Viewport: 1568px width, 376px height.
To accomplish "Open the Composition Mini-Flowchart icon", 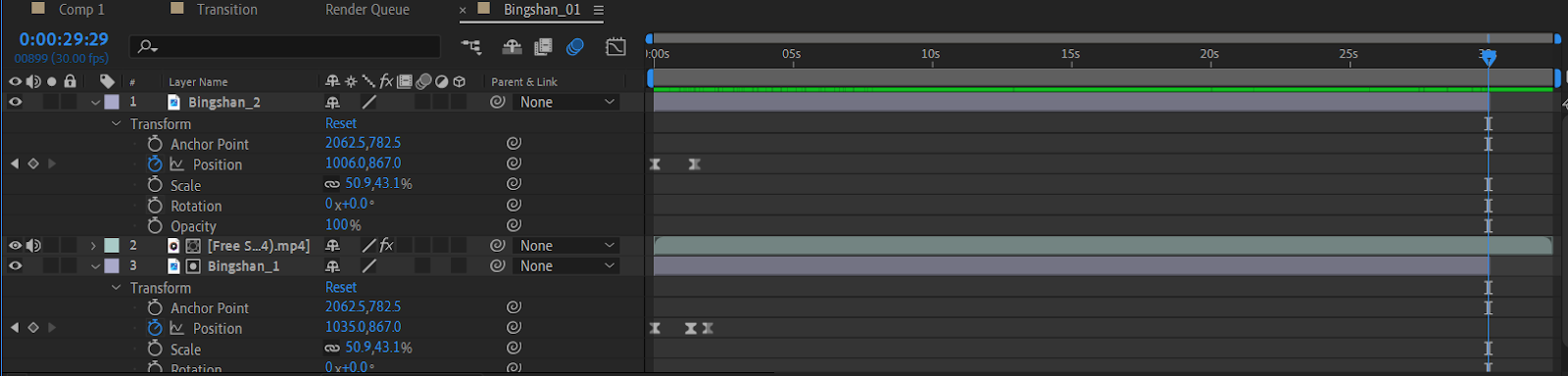I will 471,46.
